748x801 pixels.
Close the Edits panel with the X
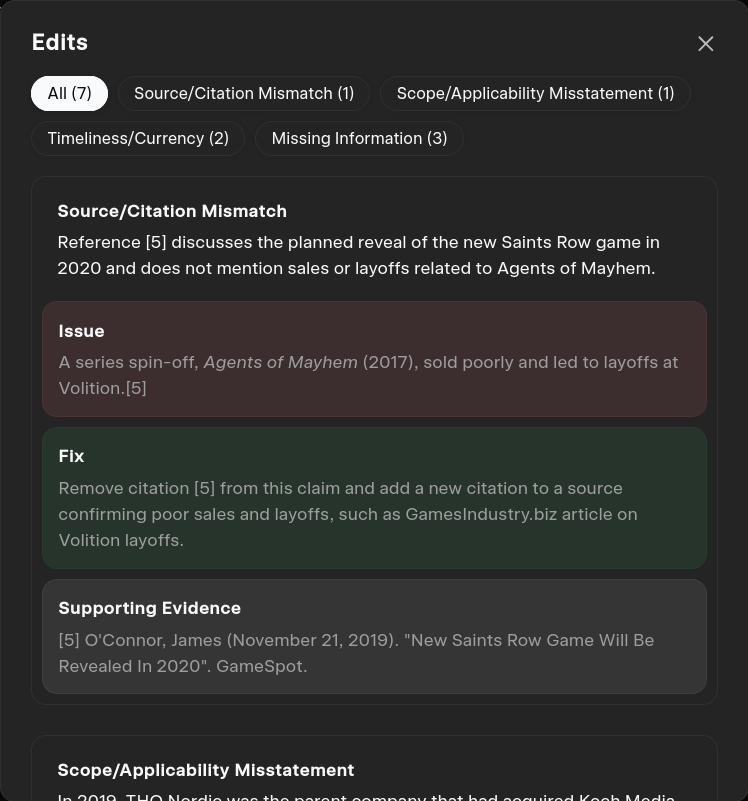(x=705, y=43)
